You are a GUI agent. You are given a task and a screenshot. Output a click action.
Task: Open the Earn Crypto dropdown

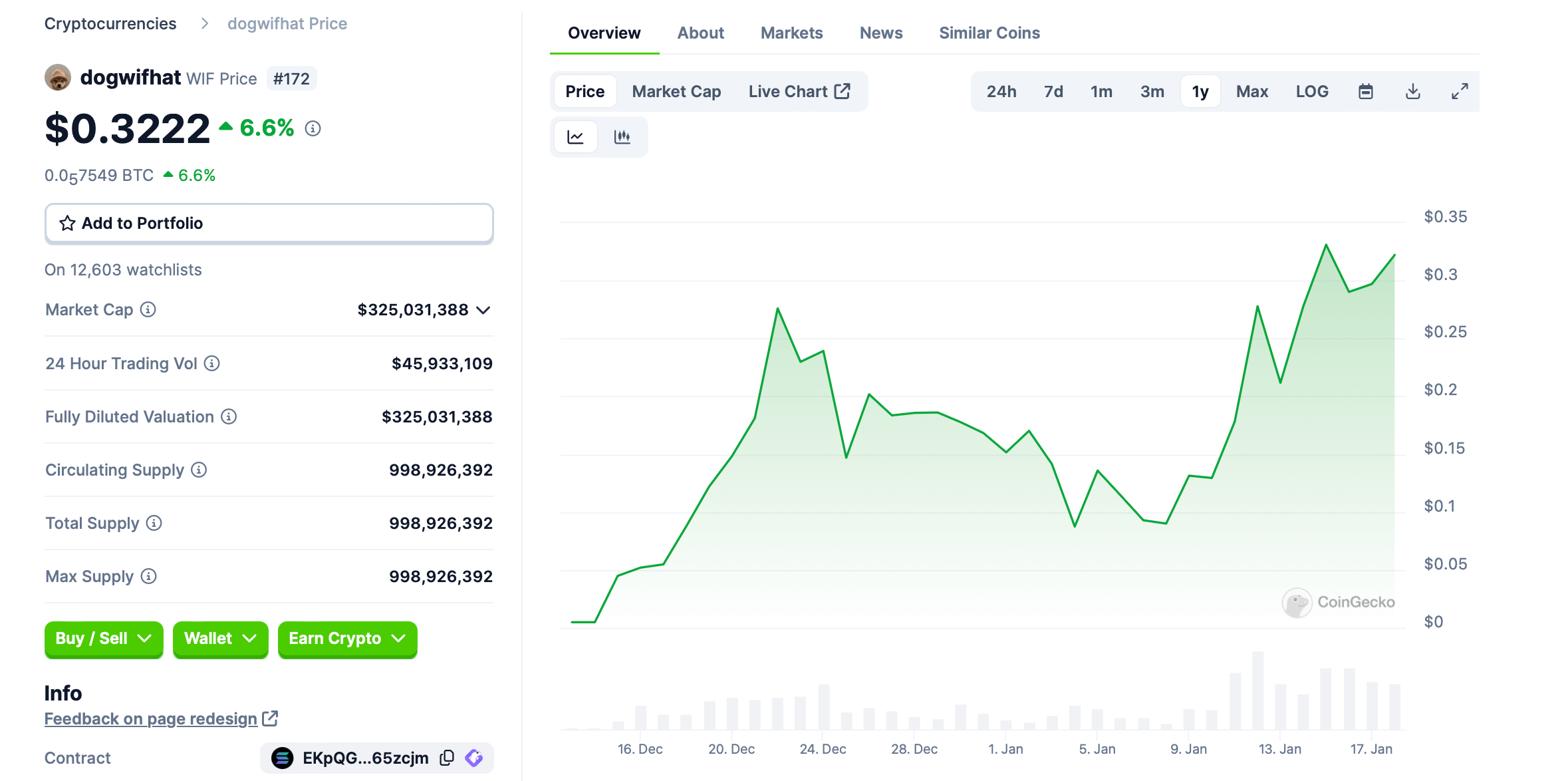click(x=346, y=639)
